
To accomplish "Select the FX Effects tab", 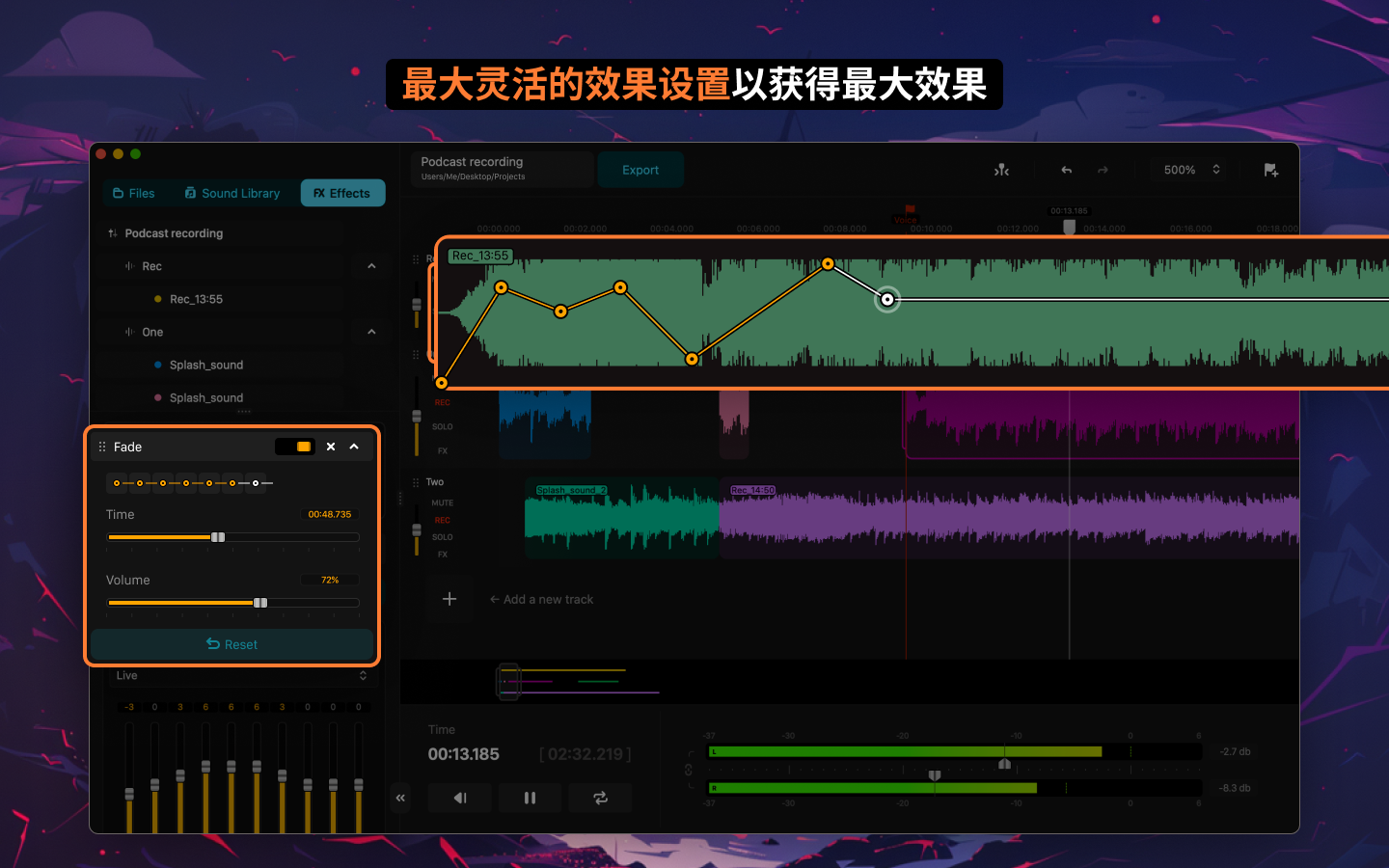I will click(x=342, y=193).
